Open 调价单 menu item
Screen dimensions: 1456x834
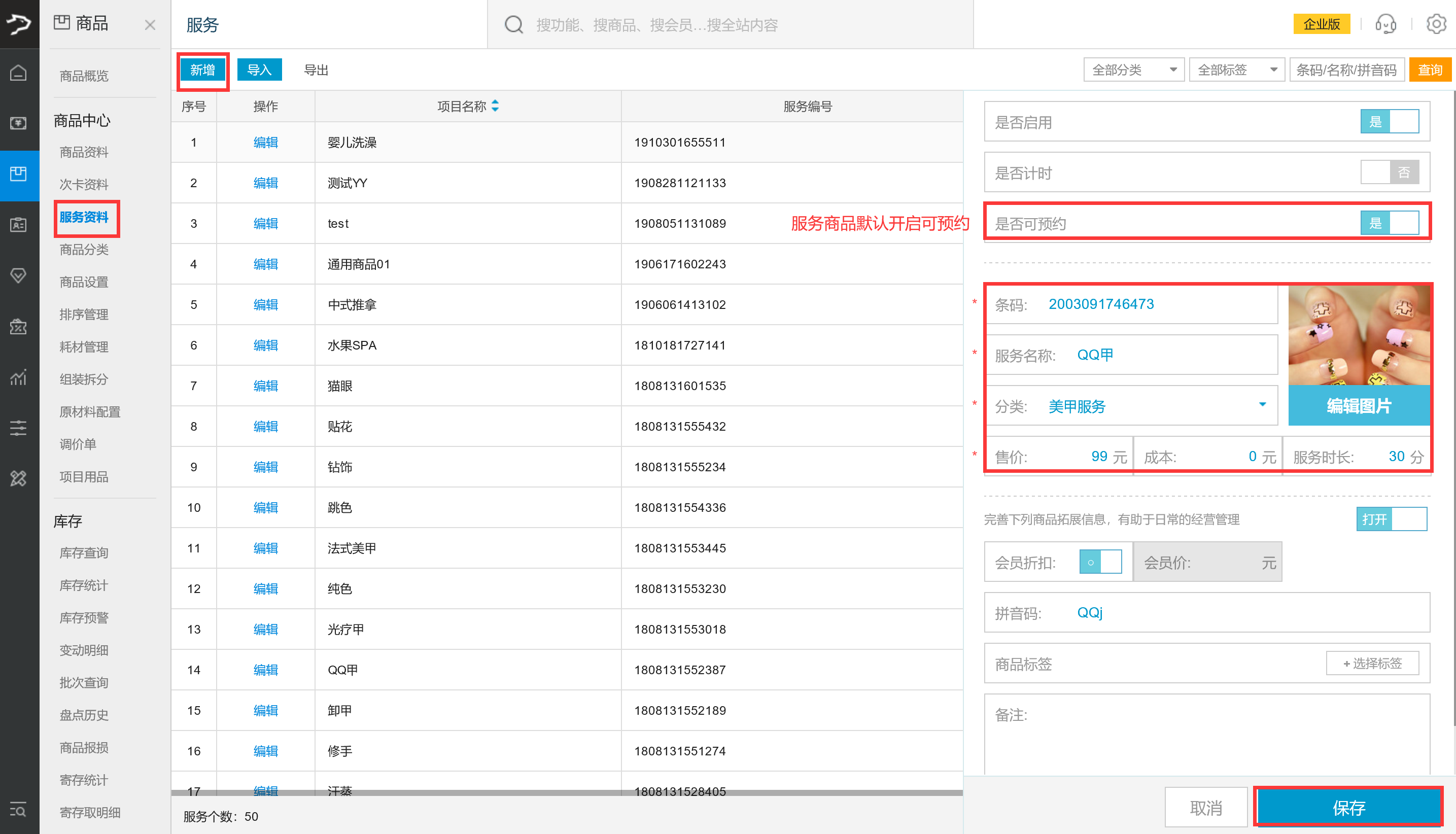pyautogui.click(x=78, y=444)
